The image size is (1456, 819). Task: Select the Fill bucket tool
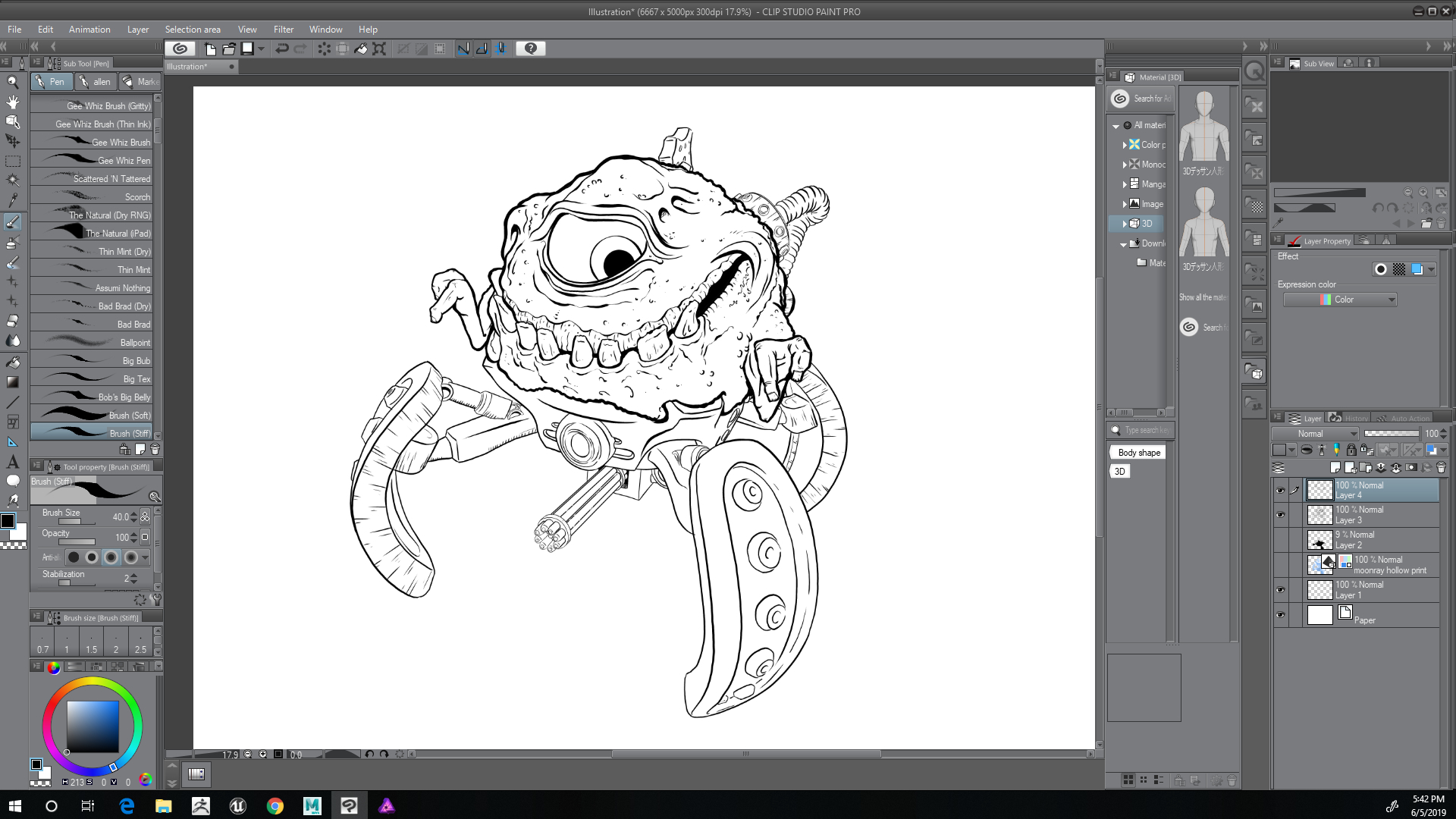tap(13, 362)
